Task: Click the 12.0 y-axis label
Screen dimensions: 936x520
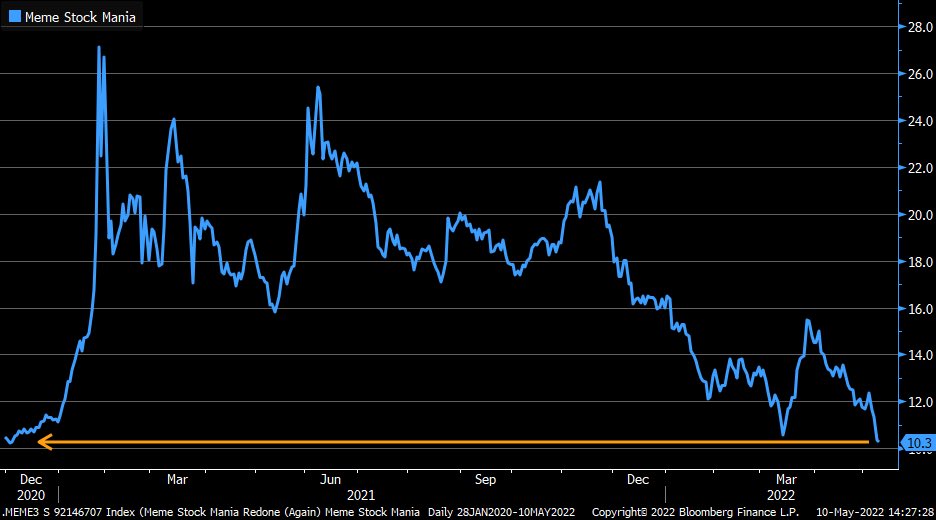Action: coord(920,402)
